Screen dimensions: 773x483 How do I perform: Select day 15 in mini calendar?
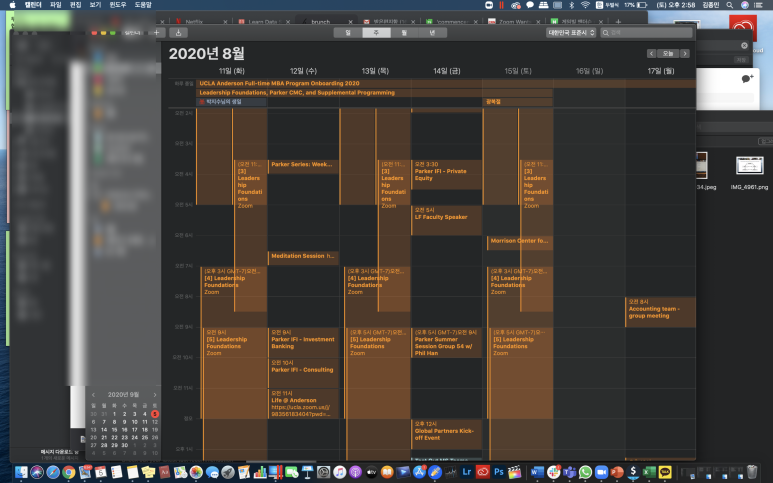114,430
